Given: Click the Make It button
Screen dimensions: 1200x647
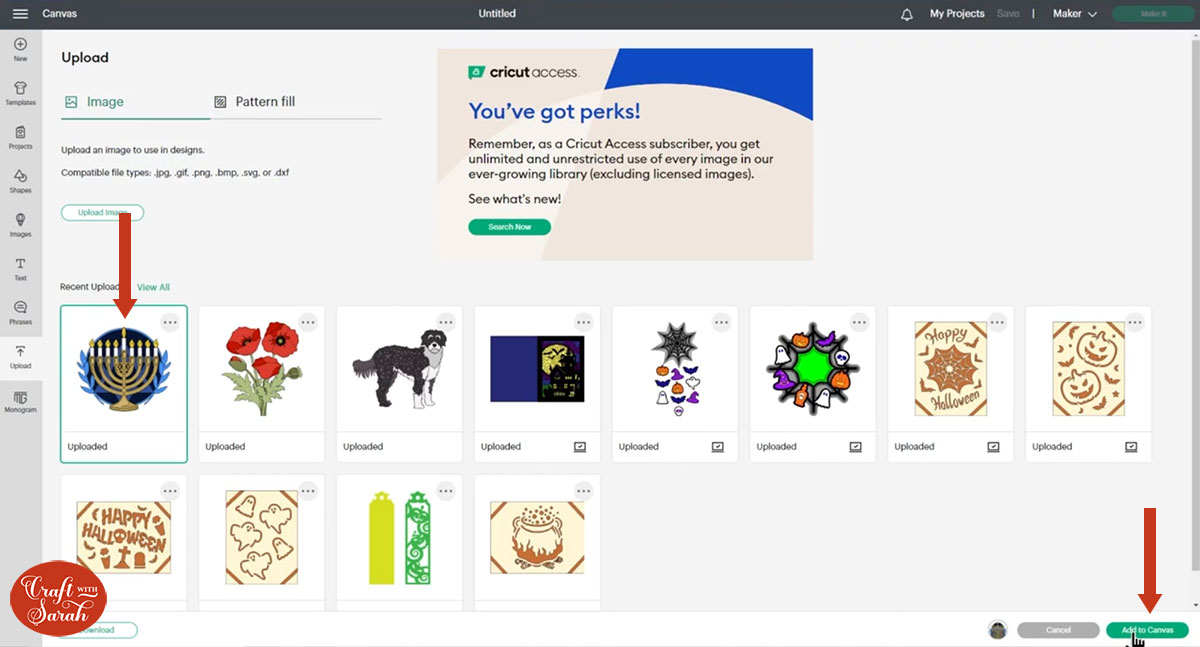Looking at the screenshot, I should pos(1153,14).
